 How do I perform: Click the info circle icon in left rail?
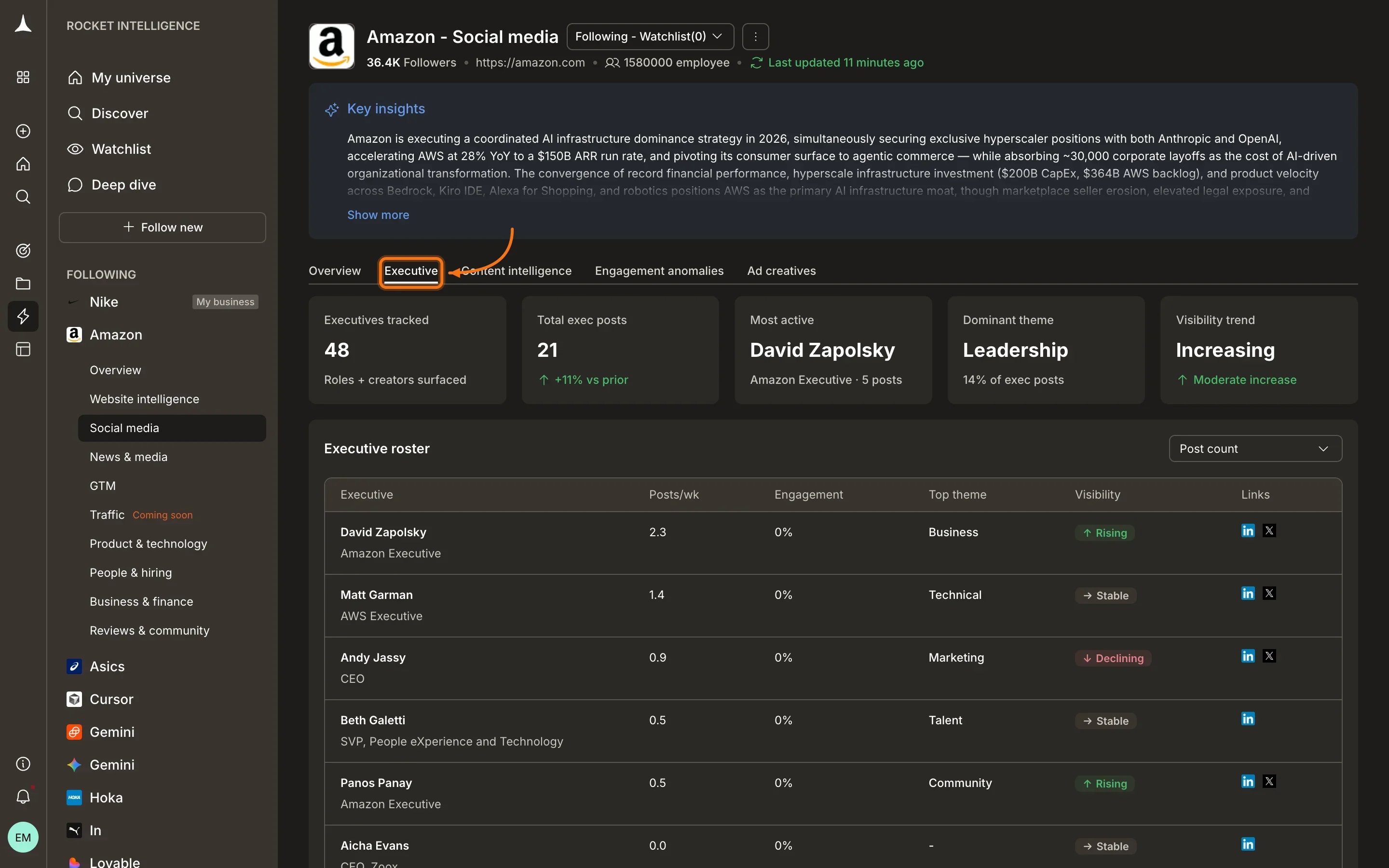point(23,764)
